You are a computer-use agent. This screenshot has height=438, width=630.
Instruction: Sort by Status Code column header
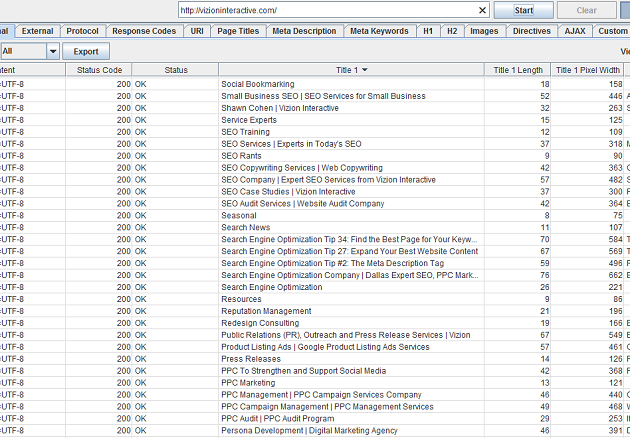99,70
